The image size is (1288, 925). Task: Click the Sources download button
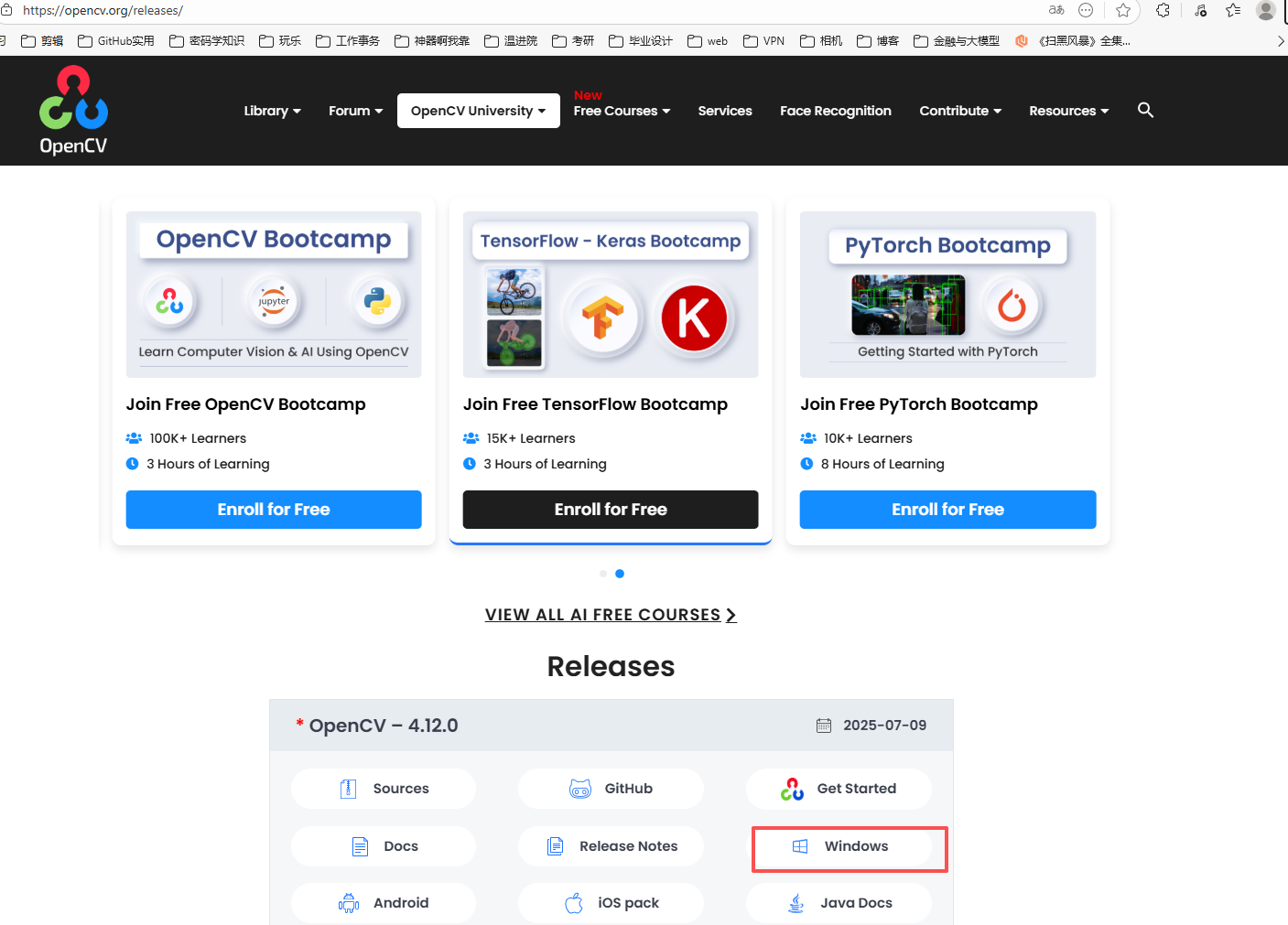tap(384, 789)
